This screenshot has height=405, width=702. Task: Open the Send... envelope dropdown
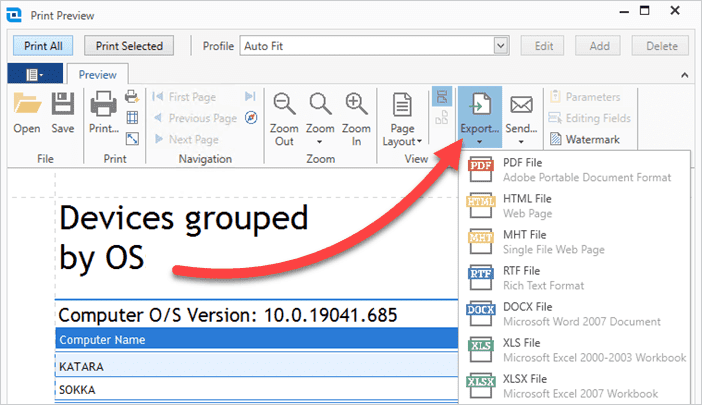522,118
